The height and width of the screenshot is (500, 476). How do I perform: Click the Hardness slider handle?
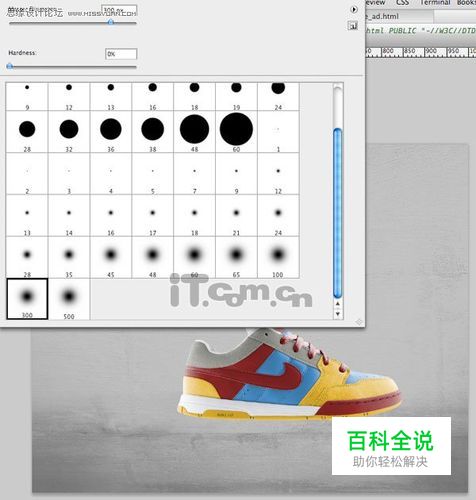click(10, 66)
